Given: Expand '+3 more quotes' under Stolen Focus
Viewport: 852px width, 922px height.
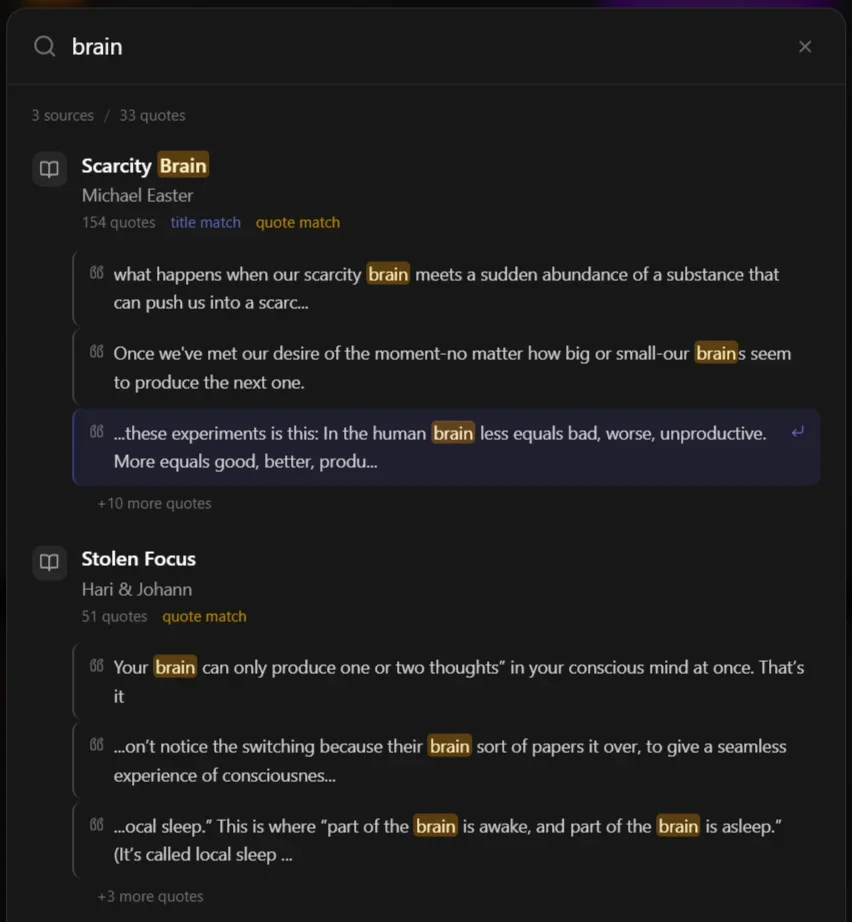Looking at the screenshot, I should click(150, 896).
